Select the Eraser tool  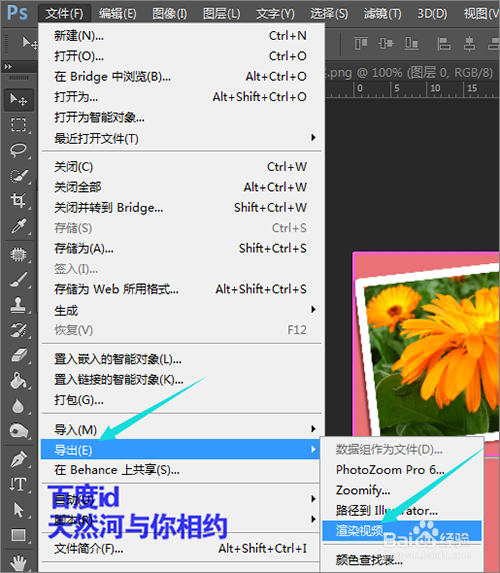coord(18,355)
